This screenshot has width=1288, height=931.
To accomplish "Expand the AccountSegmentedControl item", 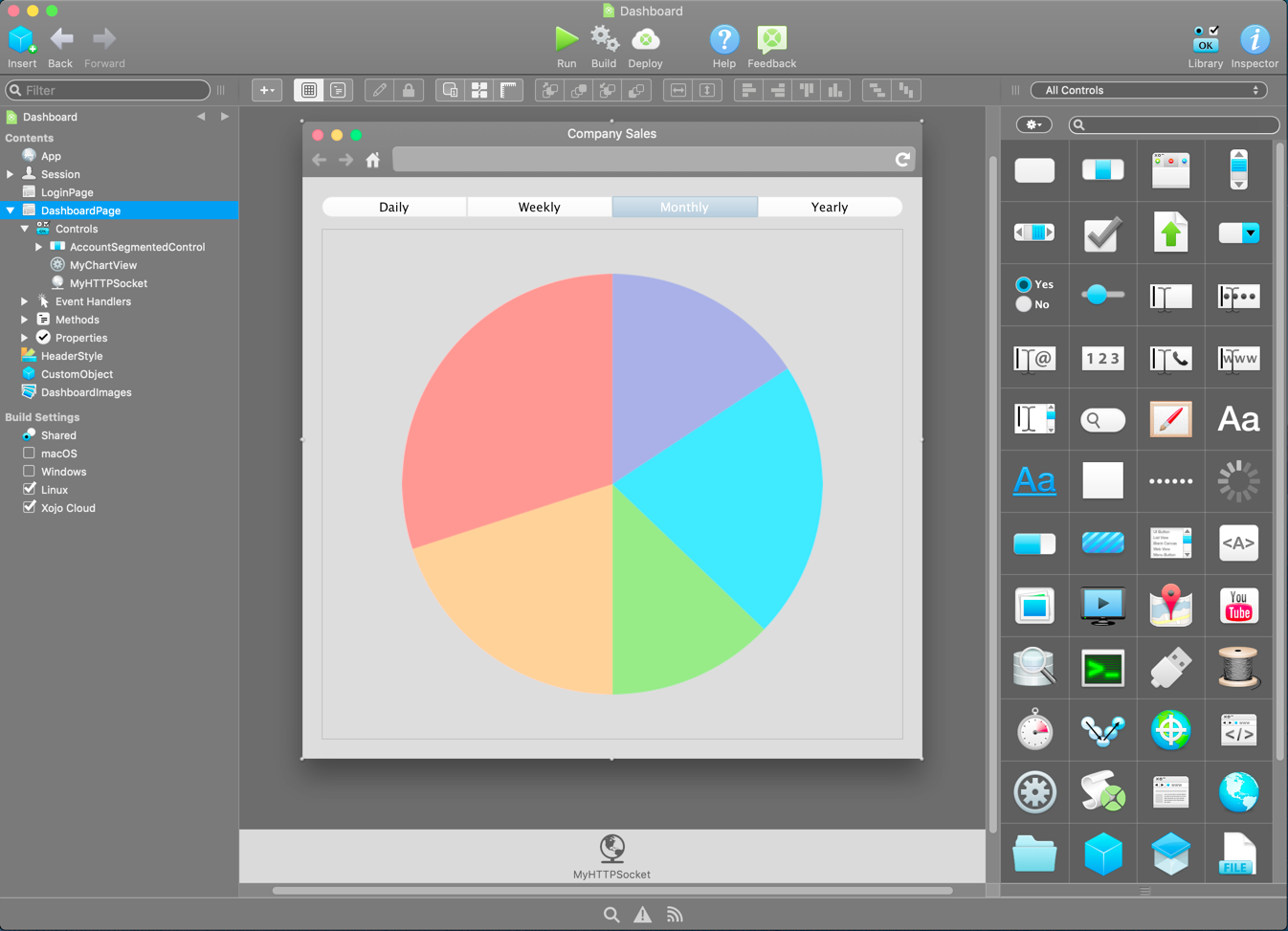I will (39, 247).
